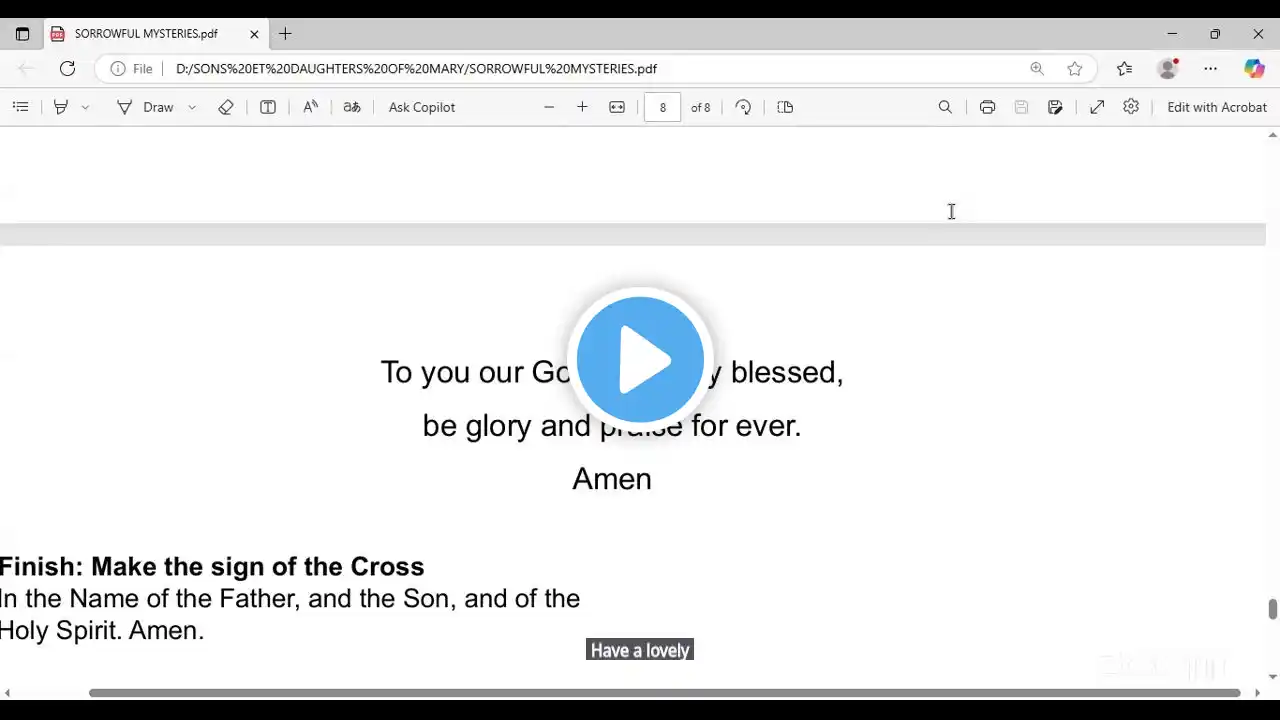Screen dimensions: 1280x720
Task: Click Edit with Acrobat
Action: pyautogui.click(x=1217, y=107)
